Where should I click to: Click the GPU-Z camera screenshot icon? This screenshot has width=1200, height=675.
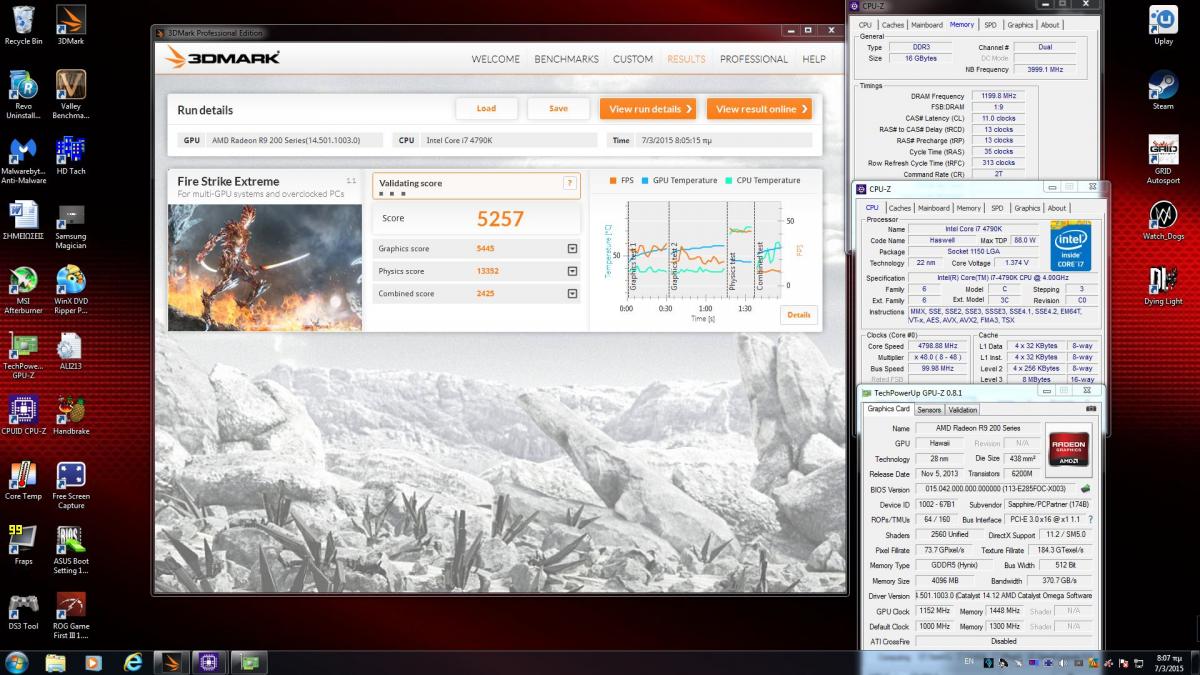(x=1091, y=408)
